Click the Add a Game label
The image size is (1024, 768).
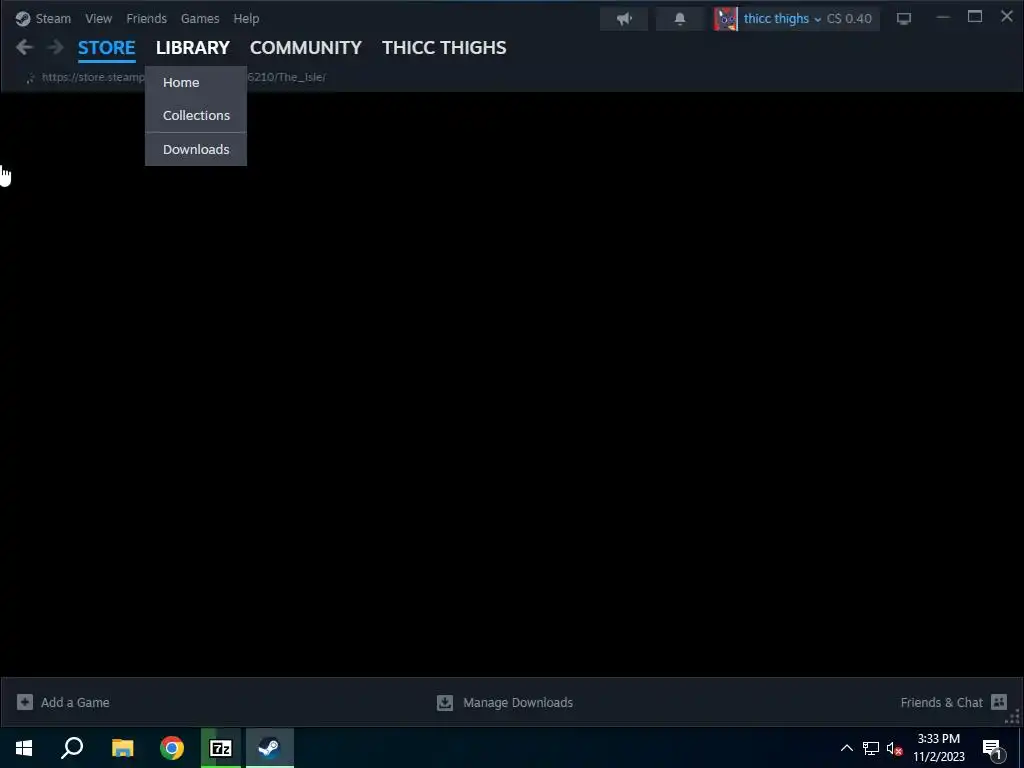(75, 703)
